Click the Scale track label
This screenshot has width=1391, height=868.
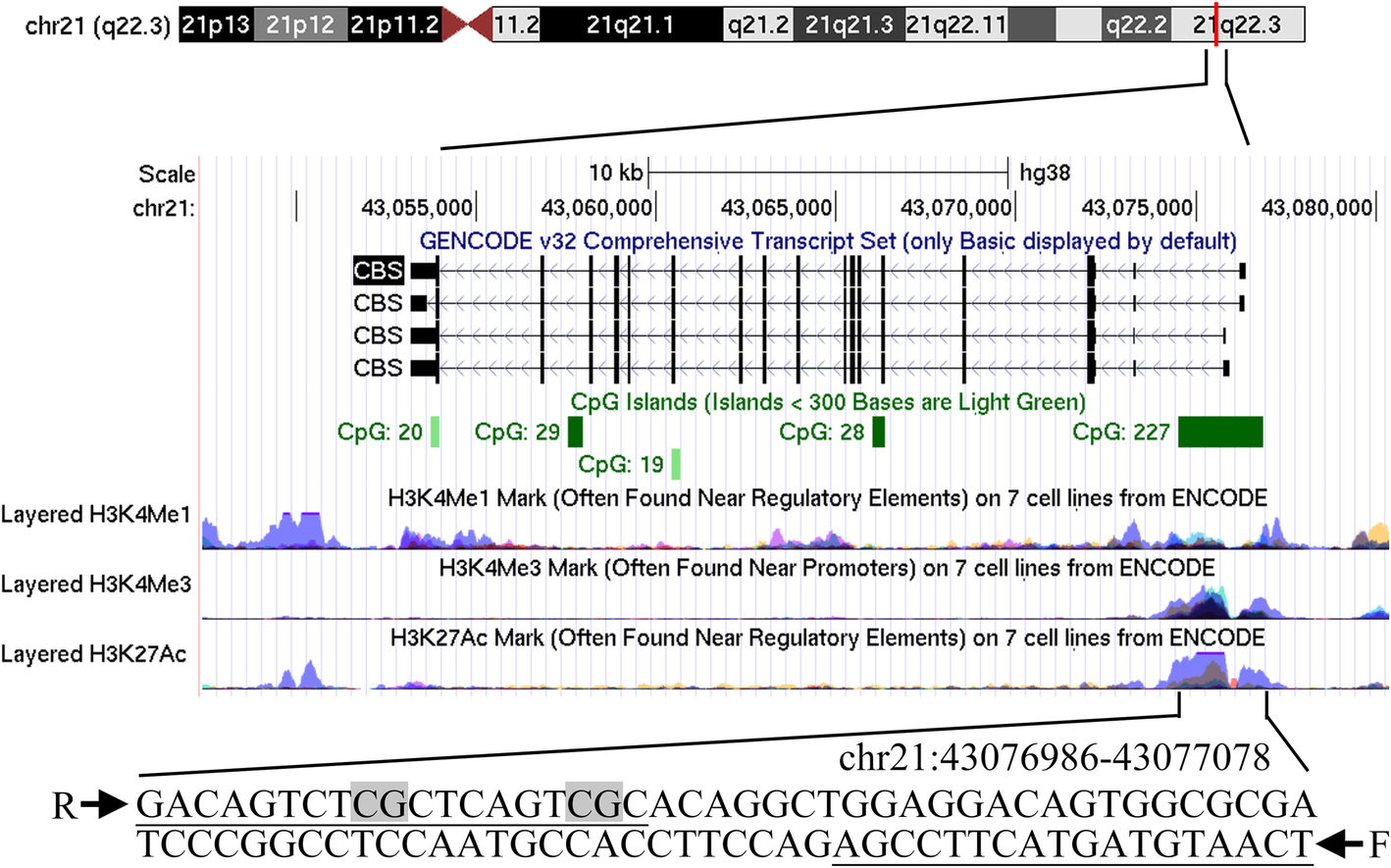[x=167, y=175]
